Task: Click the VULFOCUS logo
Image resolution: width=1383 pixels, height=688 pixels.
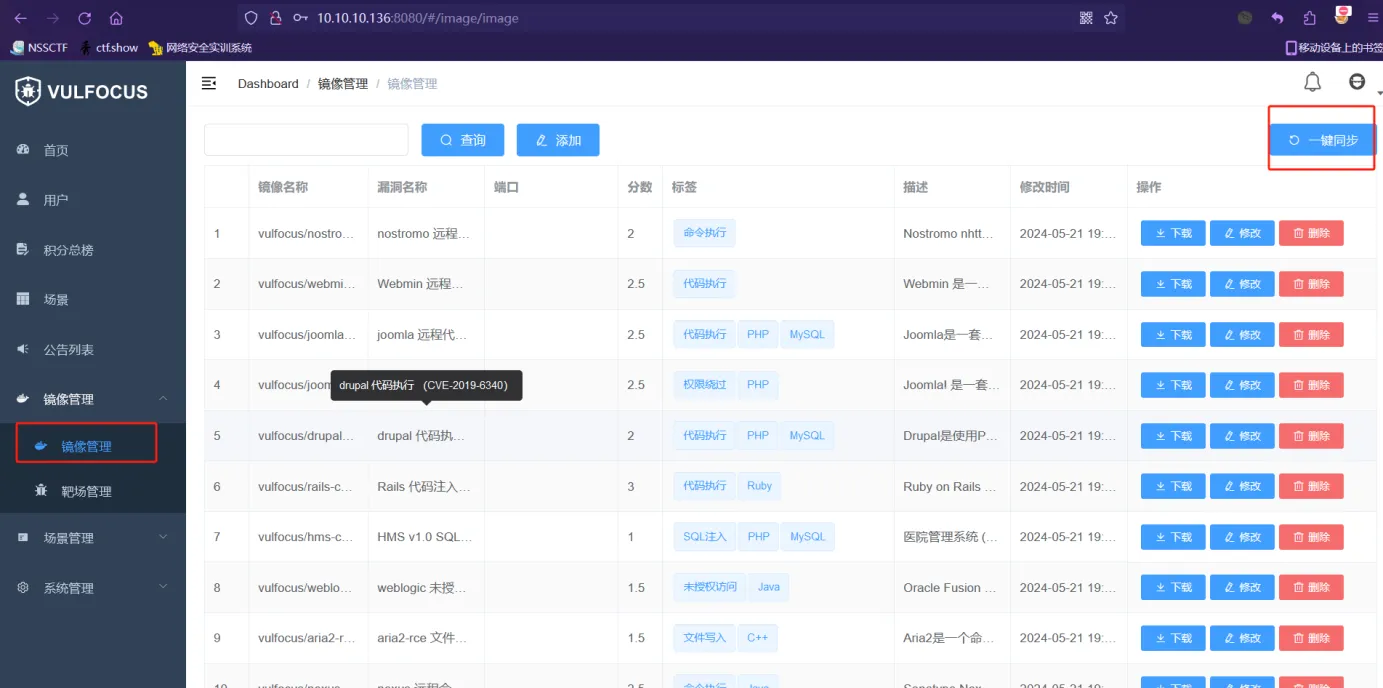Action: 81,92
